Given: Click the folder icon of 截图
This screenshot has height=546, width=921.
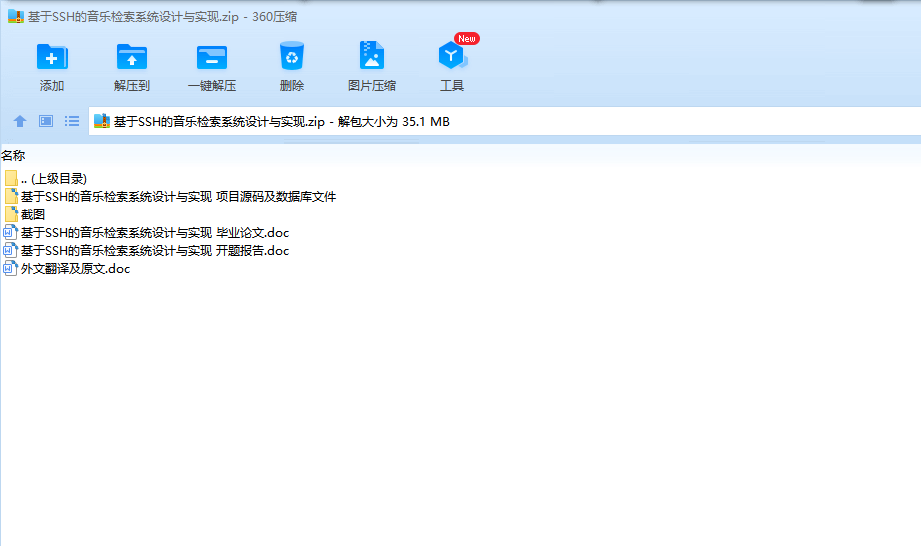Looking at the screenshot, I should [x=11, y=214].
